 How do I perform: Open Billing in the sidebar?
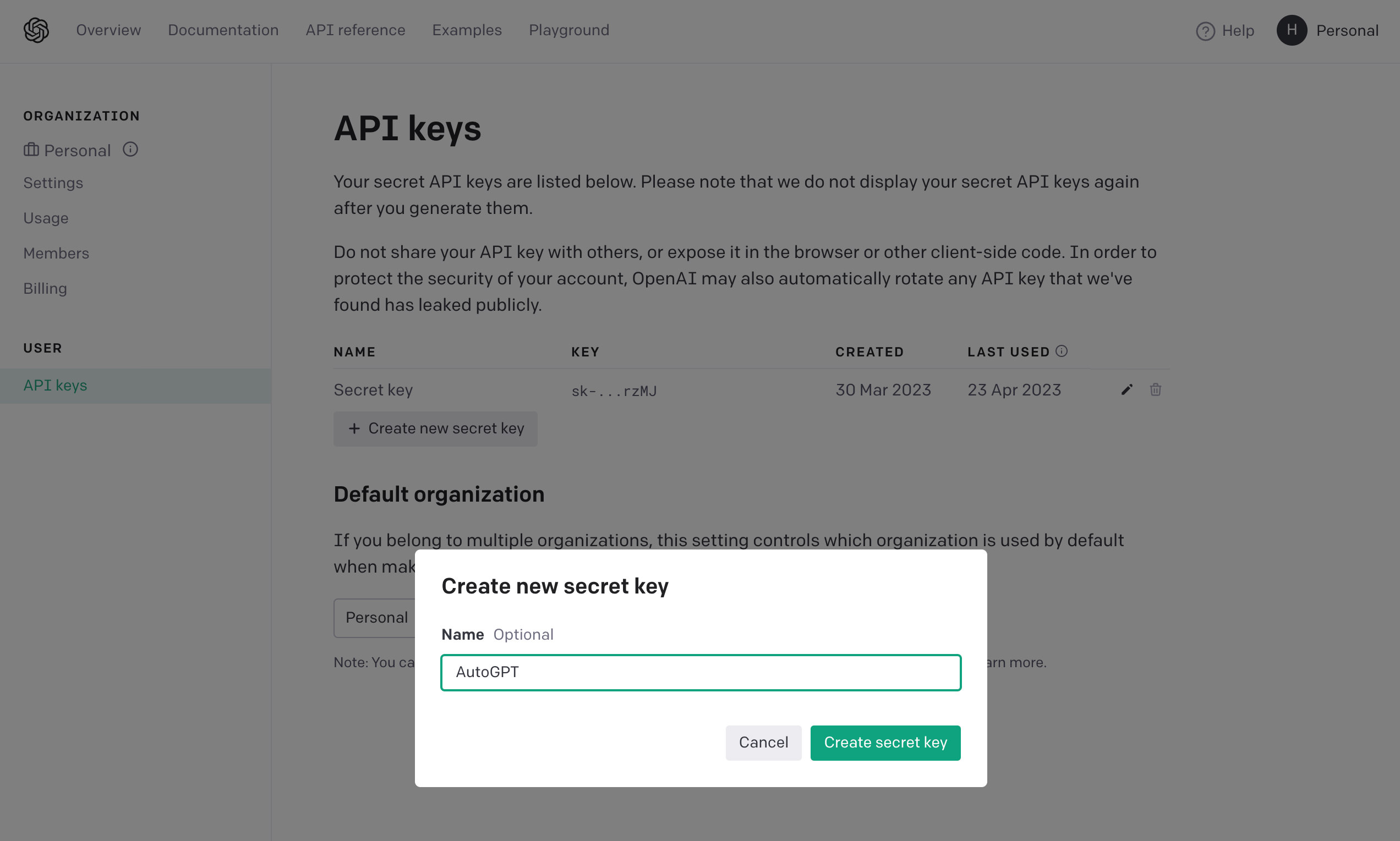click(x=45, y=288)
